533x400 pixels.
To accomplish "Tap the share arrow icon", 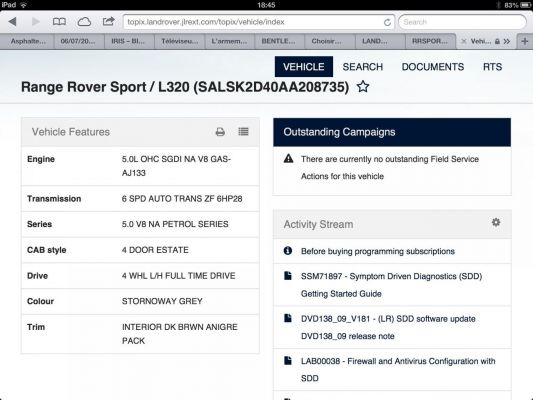I will coord(108,22).
